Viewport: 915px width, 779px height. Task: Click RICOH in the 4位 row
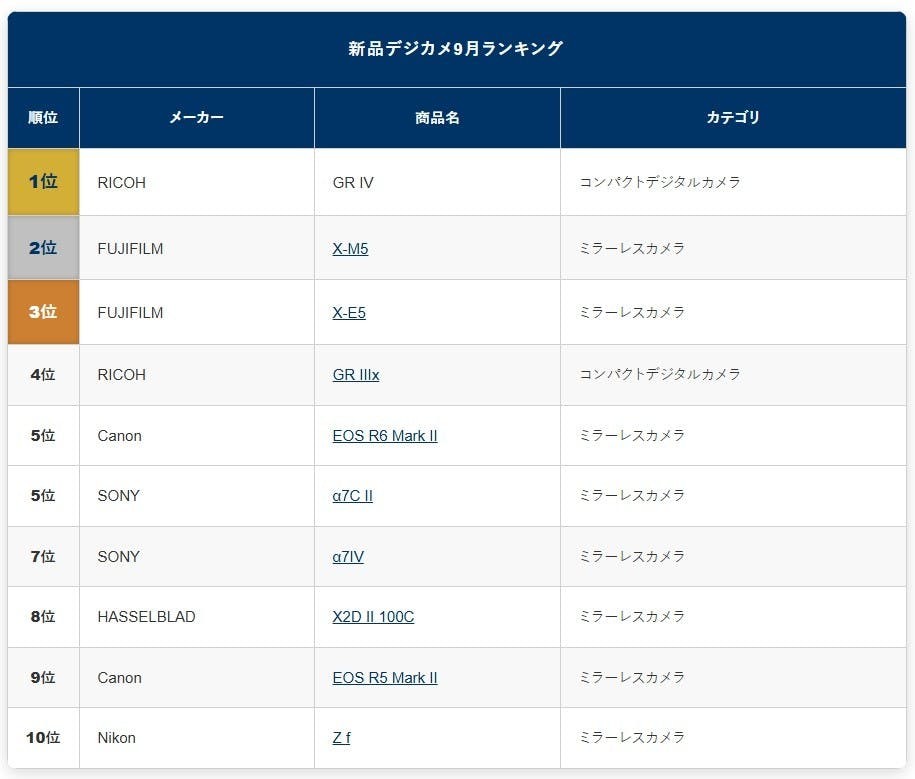[x=121, y=375]
